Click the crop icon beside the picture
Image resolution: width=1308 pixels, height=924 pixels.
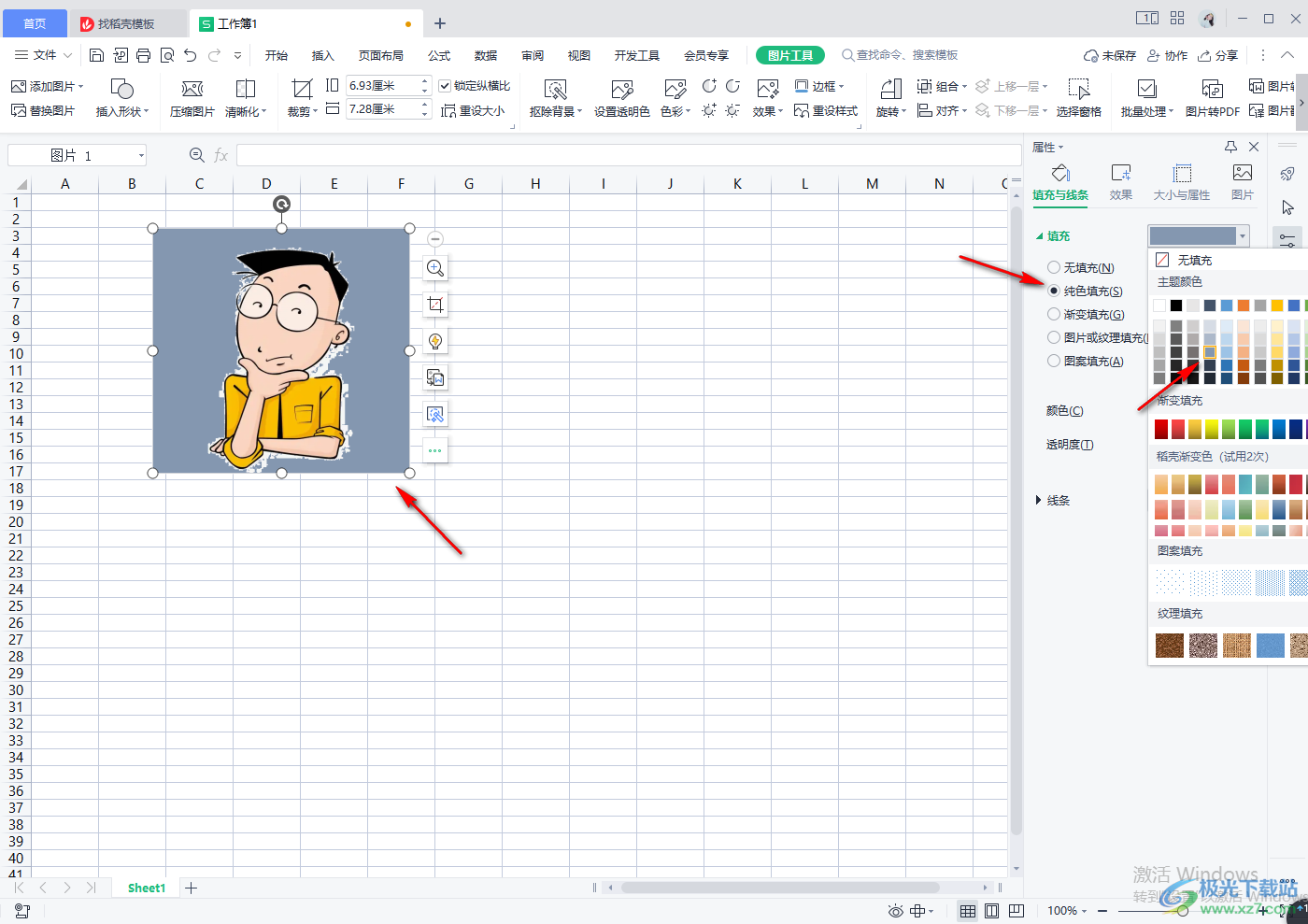click(435, 305)
